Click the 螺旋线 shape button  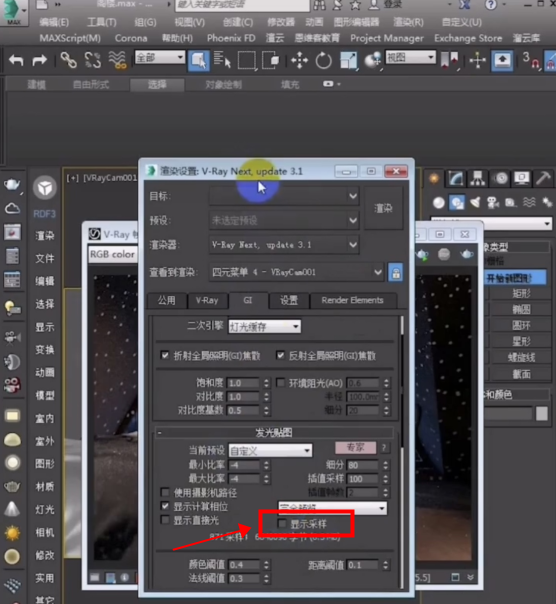pos(521,357)
